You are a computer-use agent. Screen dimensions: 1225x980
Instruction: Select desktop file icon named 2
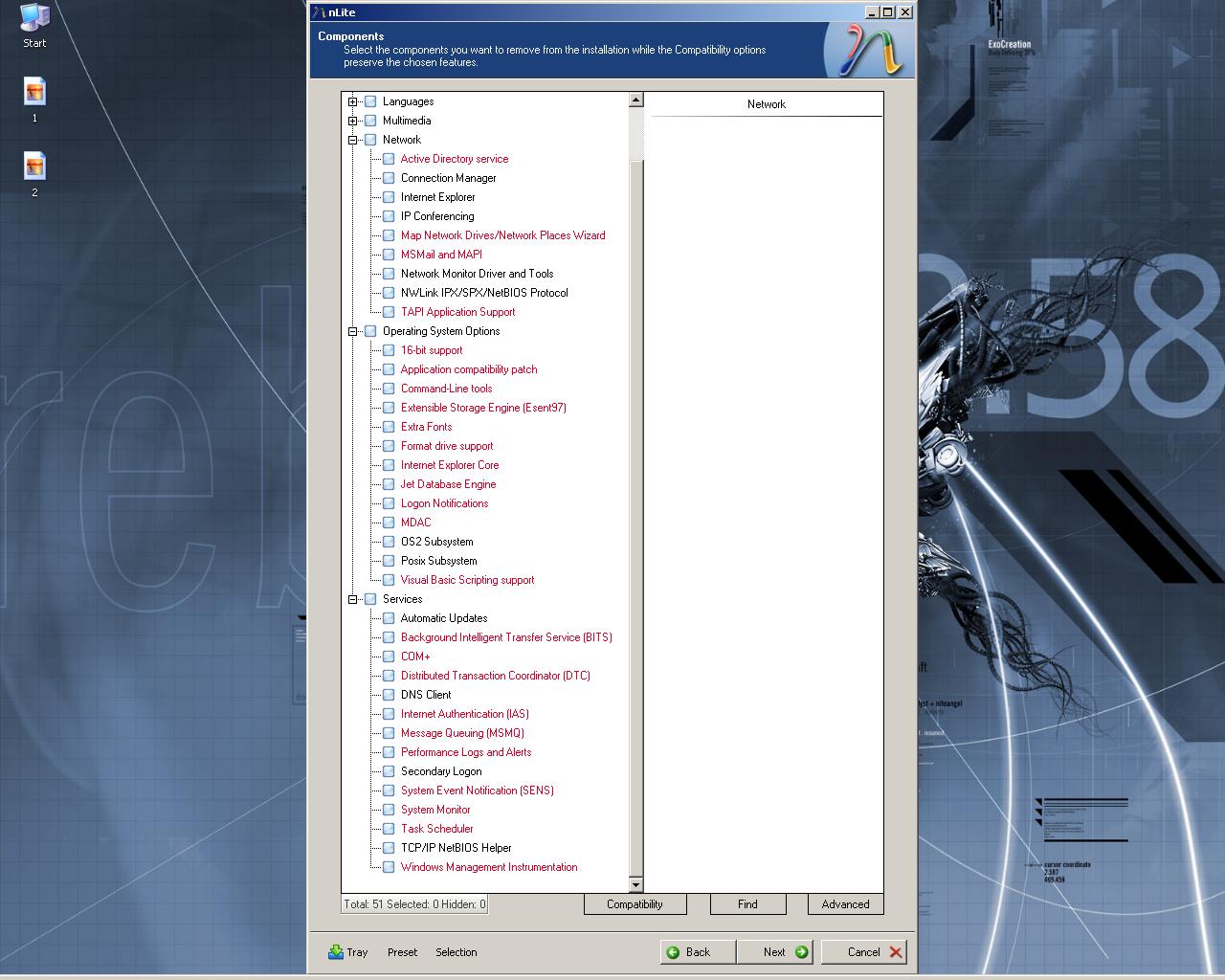click(x=34, y=174)
